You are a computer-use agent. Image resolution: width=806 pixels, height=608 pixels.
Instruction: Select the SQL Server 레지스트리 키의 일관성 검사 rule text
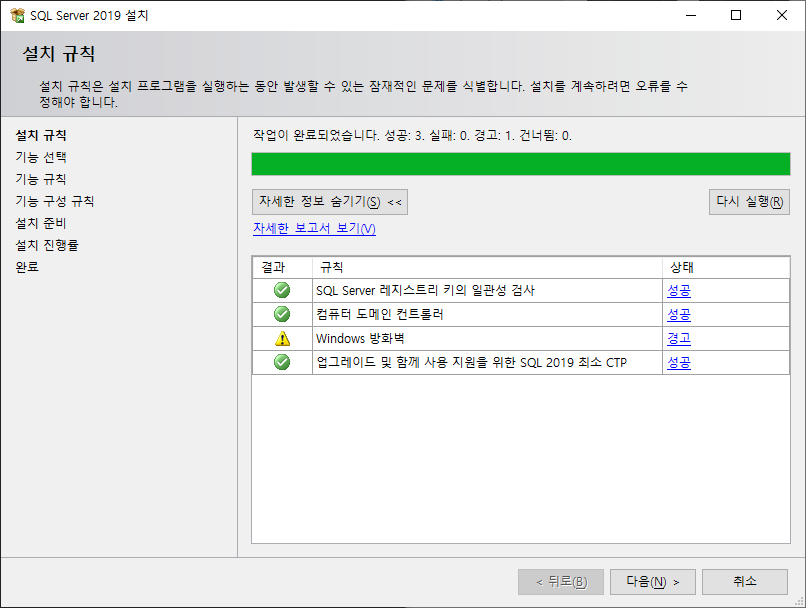425,290
